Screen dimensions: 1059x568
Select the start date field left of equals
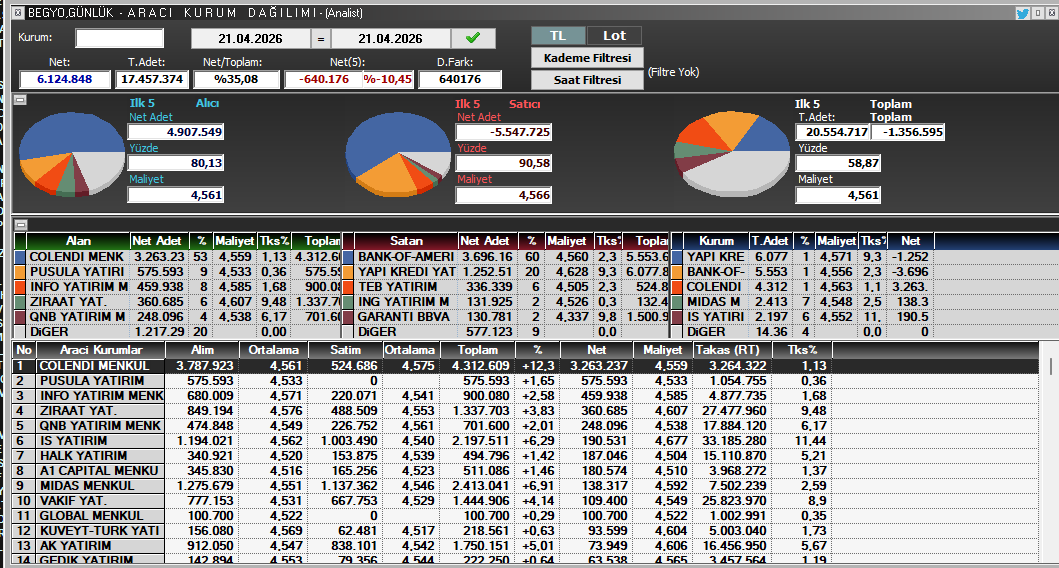(251, 38)
